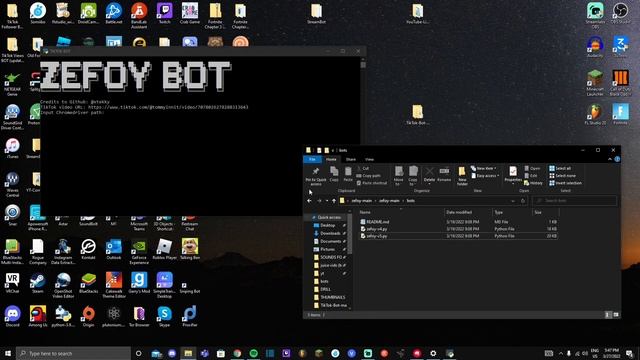Screen dimensions: 640x360
Task: Open Downloads in the navigation pane
Action: (329, 233)
